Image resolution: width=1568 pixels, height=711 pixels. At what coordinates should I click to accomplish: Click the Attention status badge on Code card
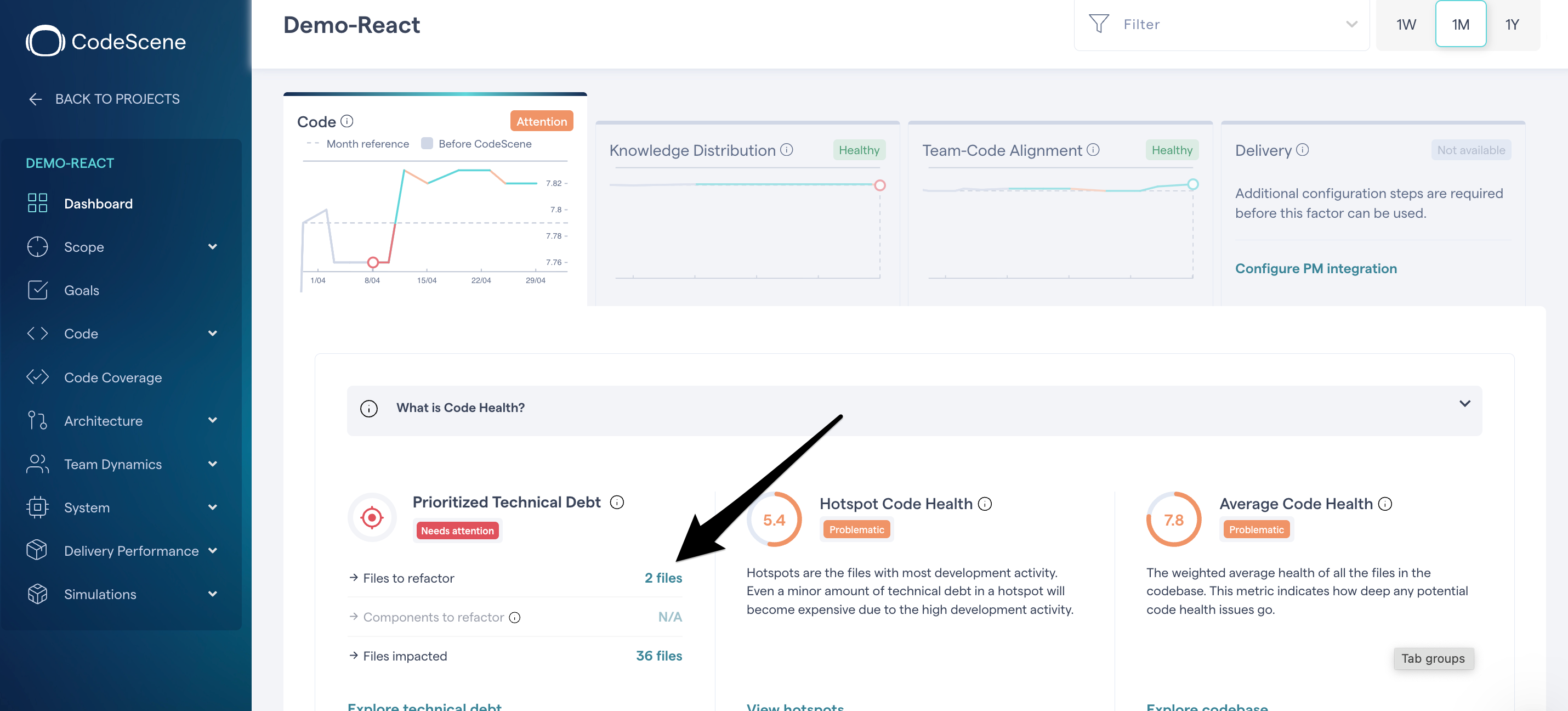[x=542, y=121]
